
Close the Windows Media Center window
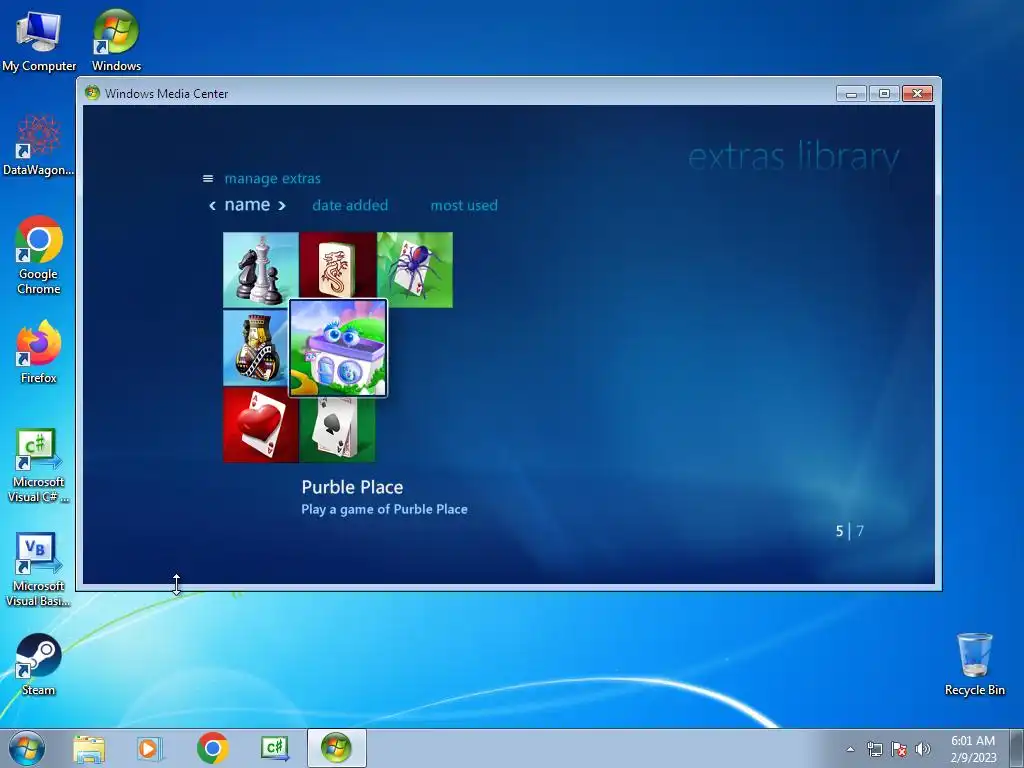pyautogui.click(x=917, y=93)
